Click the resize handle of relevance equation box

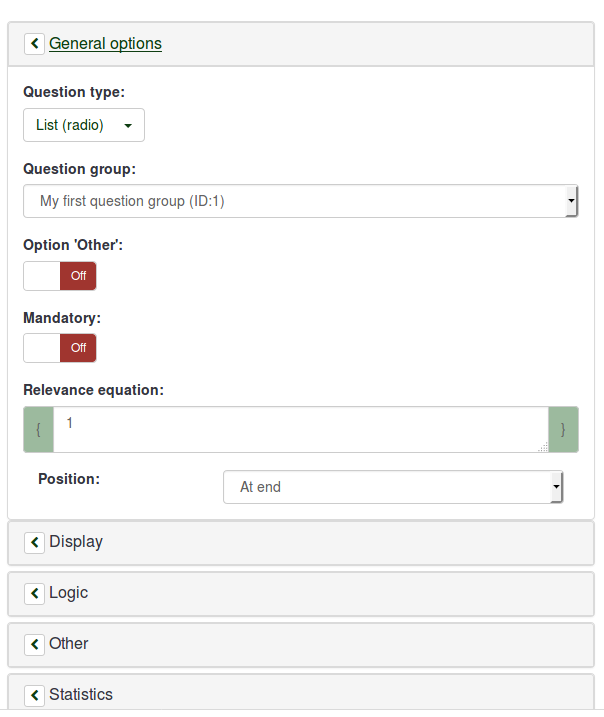tap(543, 448)
